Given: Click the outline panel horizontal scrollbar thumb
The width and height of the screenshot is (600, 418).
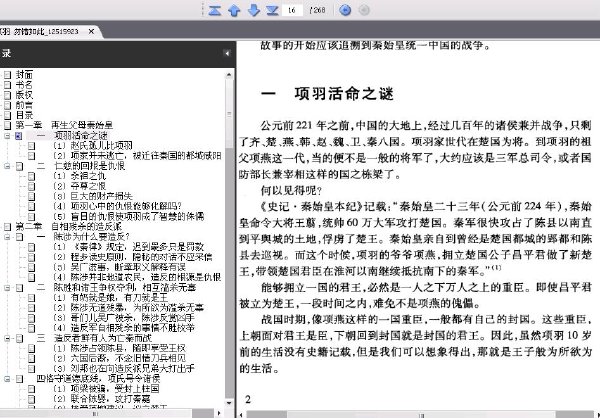Looking at the screenshot, I should pos(96,413).
